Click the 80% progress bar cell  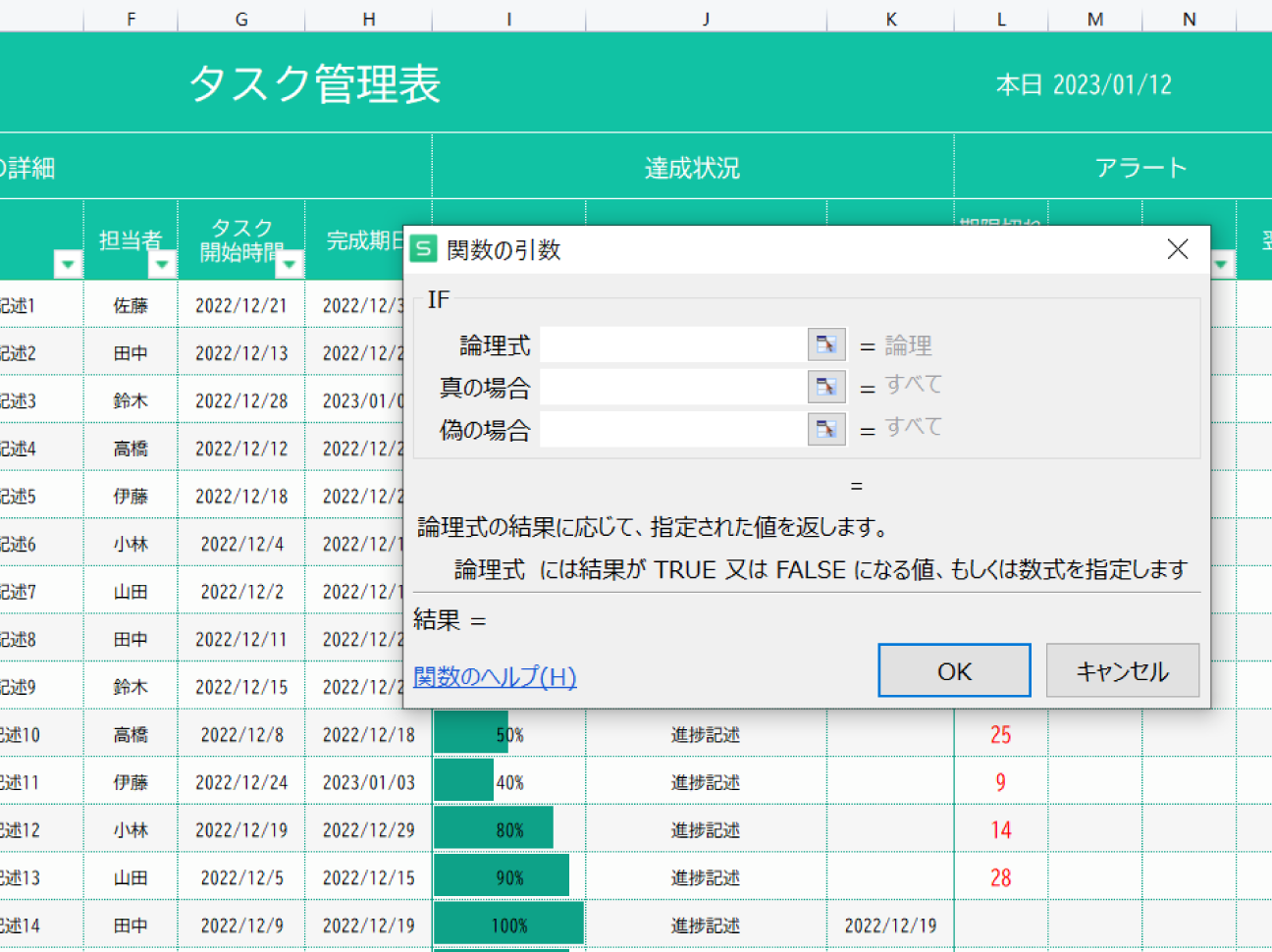point(509,829)
